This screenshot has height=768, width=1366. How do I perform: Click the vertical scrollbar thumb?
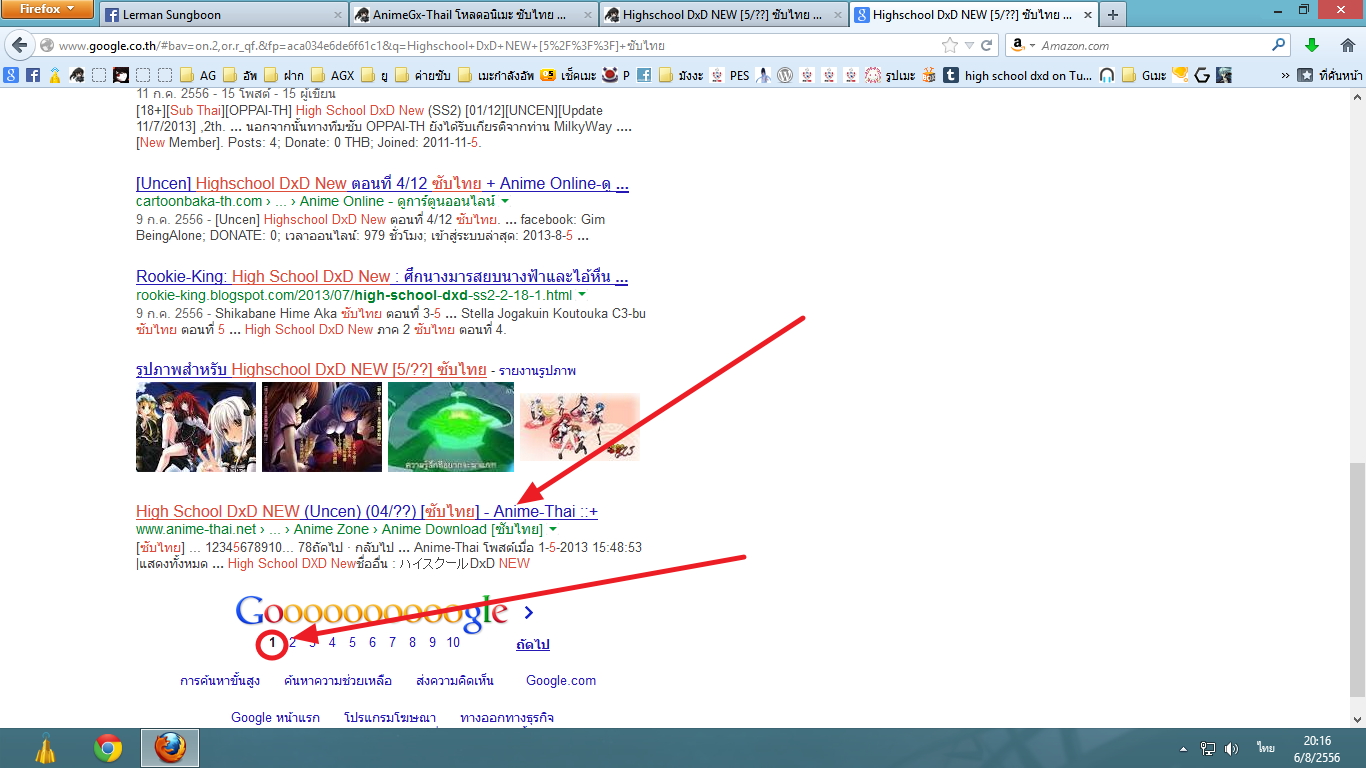[1356, 579]
